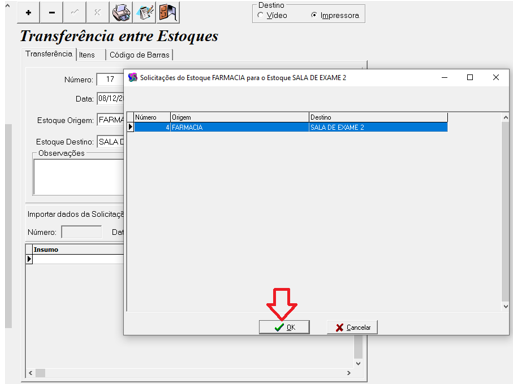Click the Número column header
The height and width of the screenshot is (388, 516).
(152, 117)
